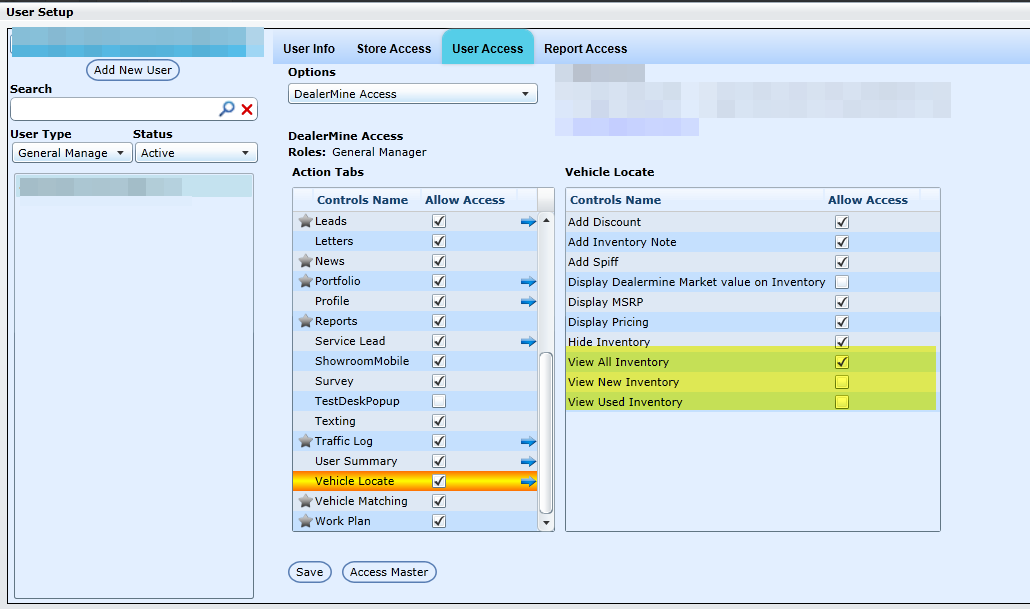This screenshot has width=1030, height=609.
Task: Click the magnifier search icon
Action: (x=227, y=109)
